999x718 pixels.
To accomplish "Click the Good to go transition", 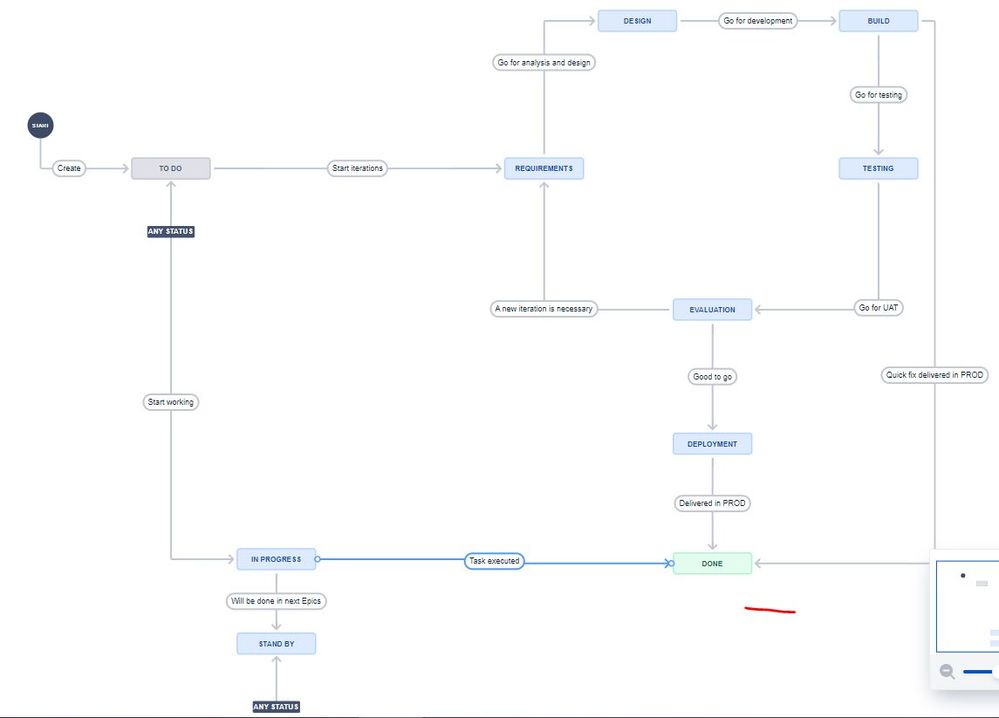I will pos(712,377).
